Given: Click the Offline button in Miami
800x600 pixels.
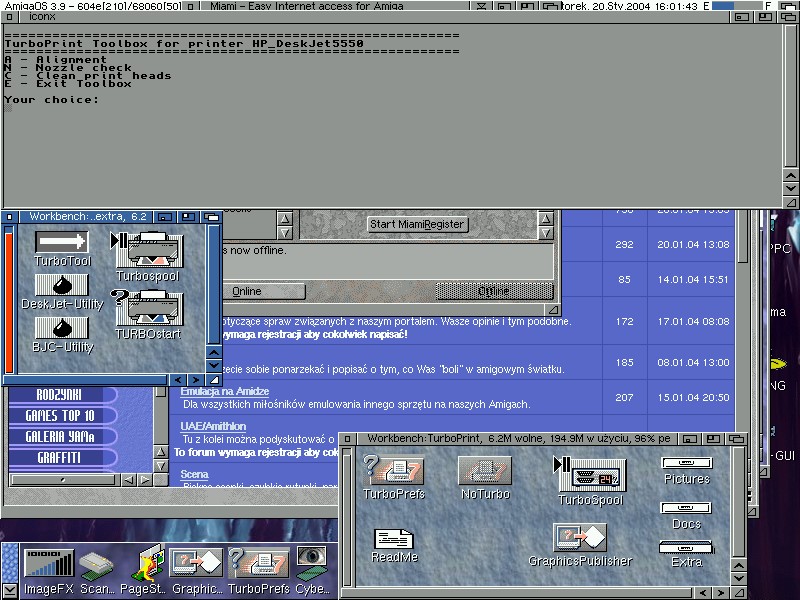Looking at the screenshot, I should coord(494,291).
